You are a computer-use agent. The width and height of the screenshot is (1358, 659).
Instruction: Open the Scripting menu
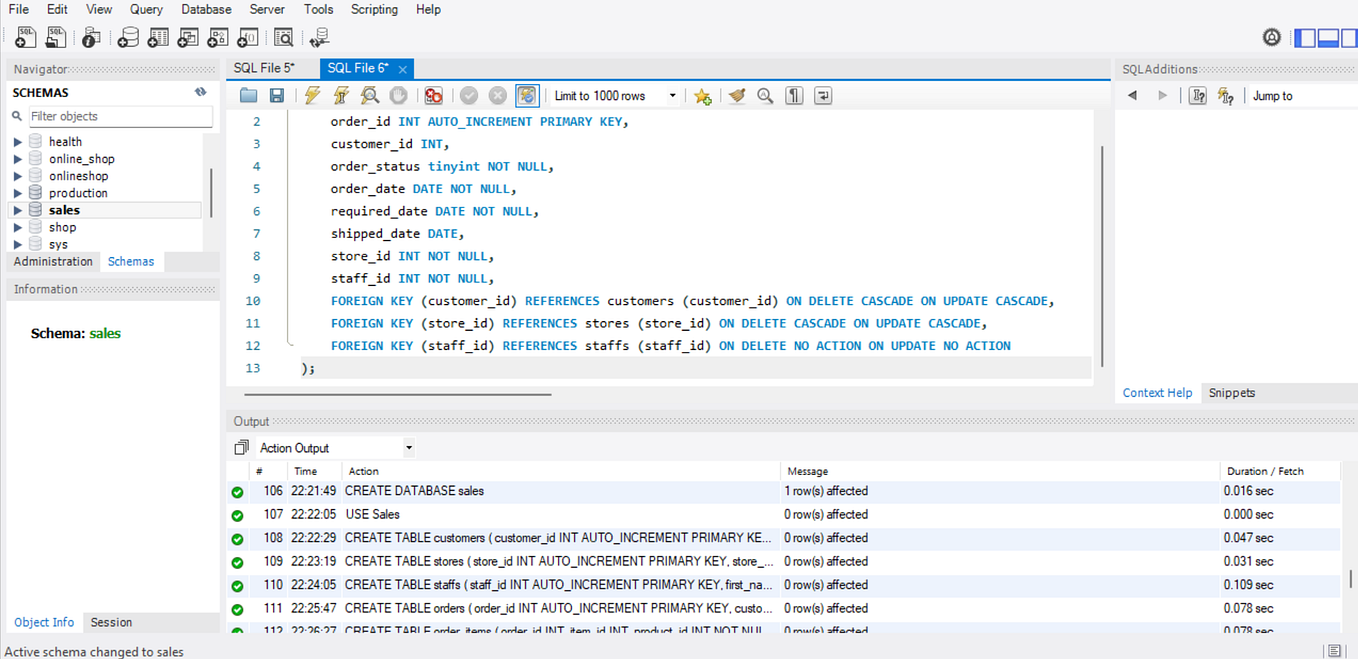pos(374,9)
